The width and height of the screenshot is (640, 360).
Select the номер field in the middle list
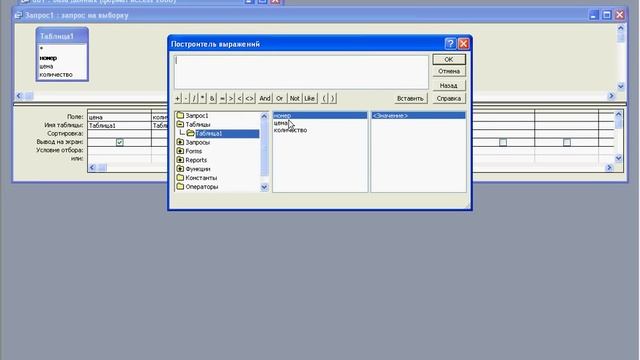(x=320, y=116)
